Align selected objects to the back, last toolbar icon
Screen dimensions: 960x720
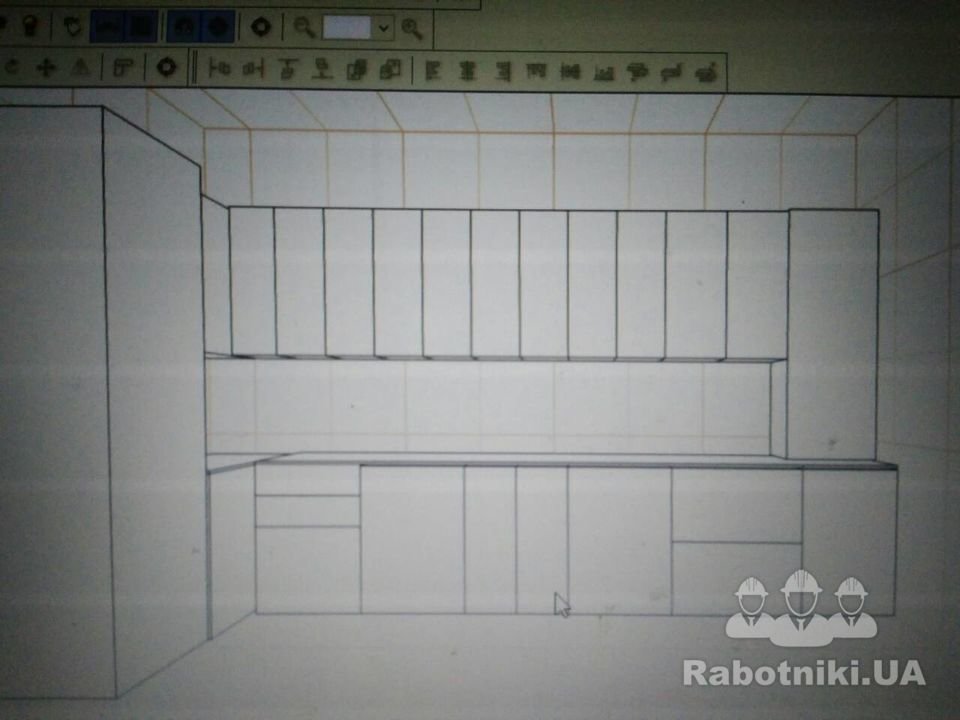click(706, 73)
